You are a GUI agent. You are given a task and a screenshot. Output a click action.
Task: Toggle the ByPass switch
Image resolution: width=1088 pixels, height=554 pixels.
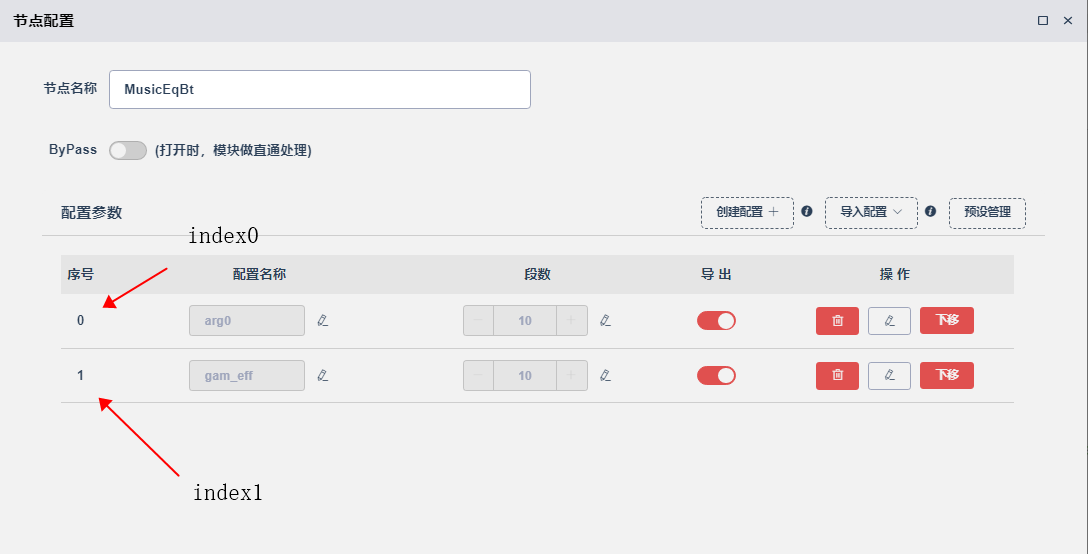[128, 150]
